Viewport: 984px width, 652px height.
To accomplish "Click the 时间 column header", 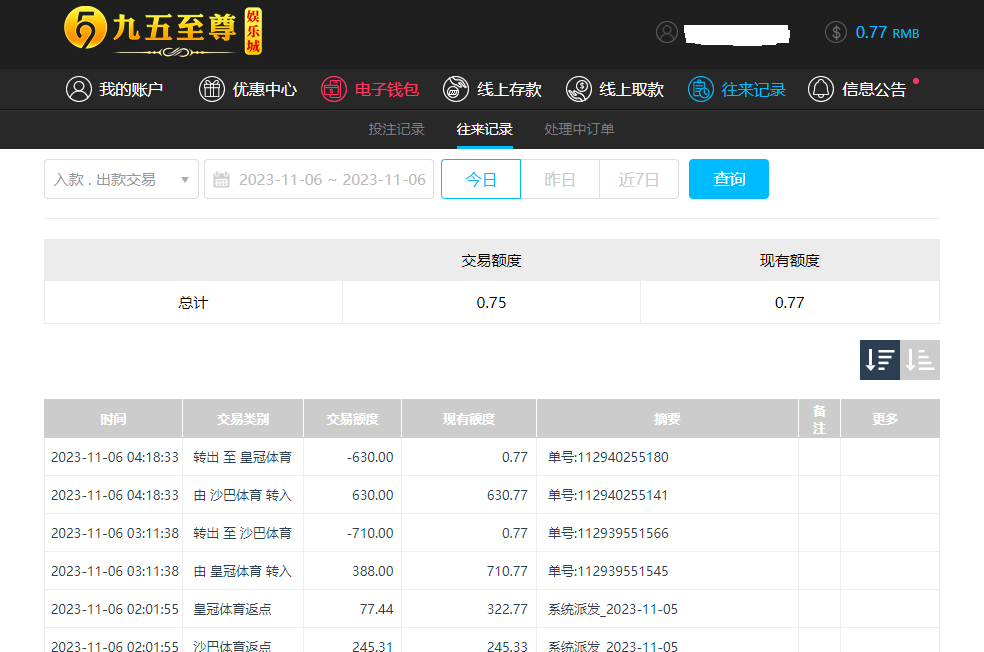I will pos(113,419).
